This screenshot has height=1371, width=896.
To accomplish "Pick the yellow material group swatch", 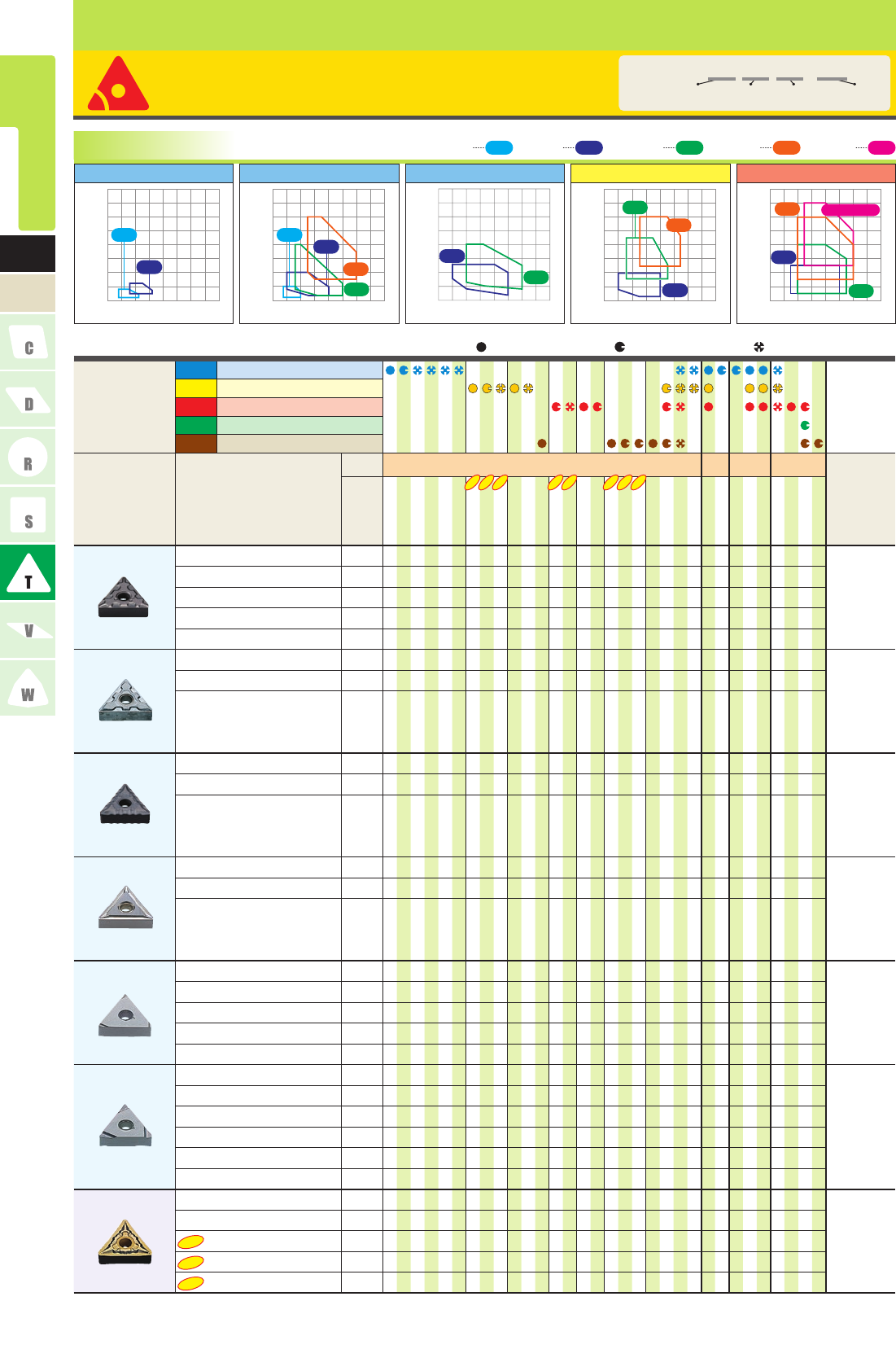I will pyautogui.click(x=196, y=388).
